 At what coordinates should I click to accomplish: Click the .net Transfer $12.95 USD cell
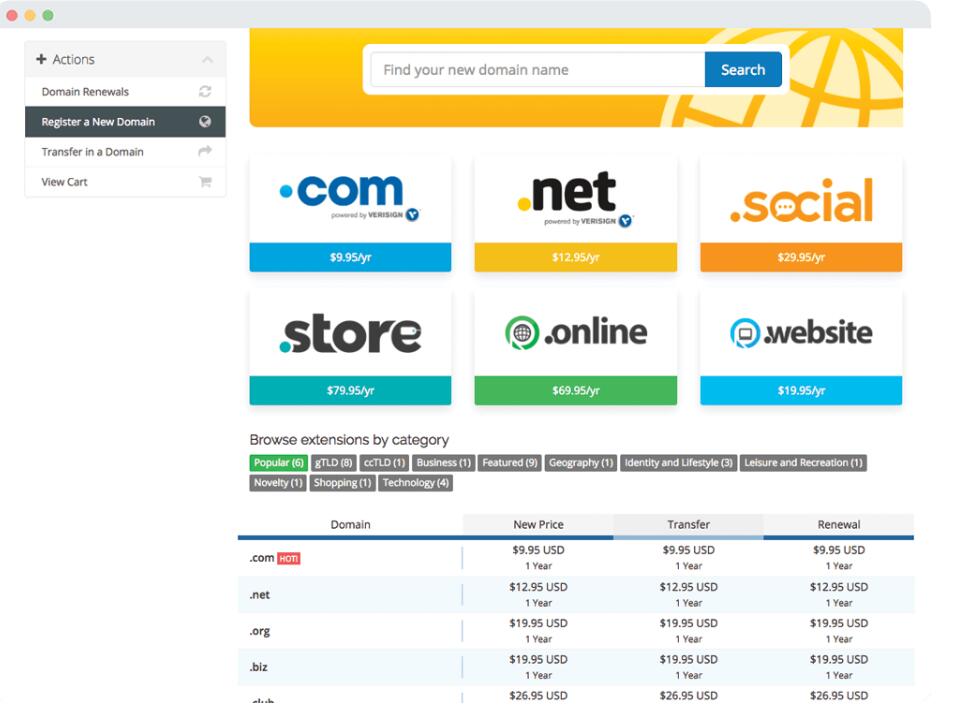[688, 594]
